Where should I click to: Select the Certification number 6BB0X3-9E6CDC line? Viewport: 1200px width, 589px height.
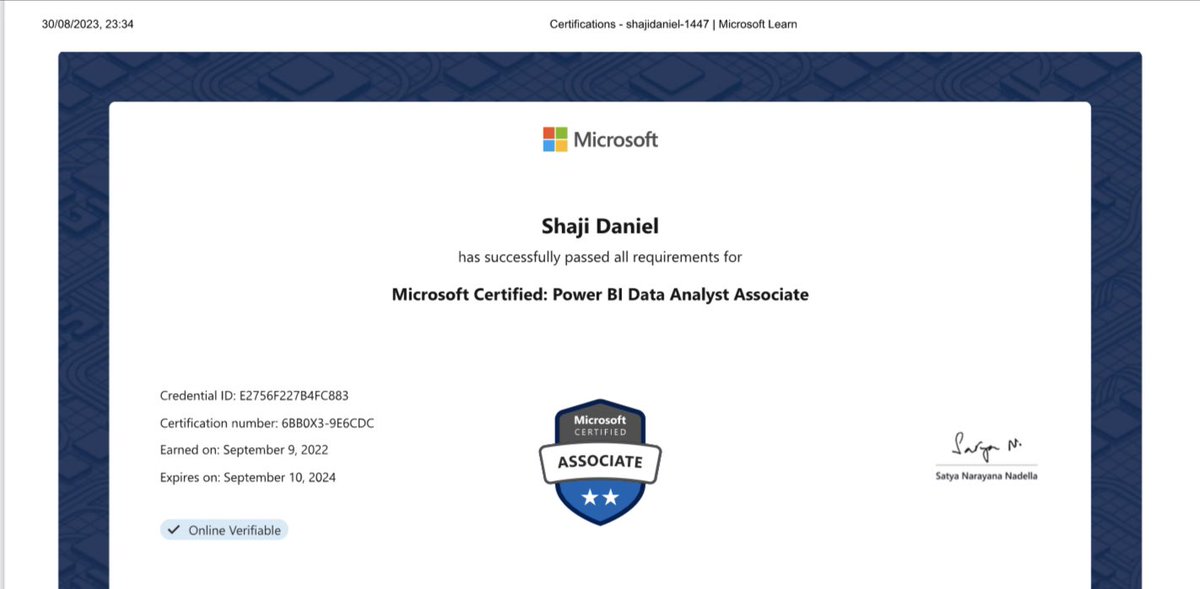click(x=267, y=423)
